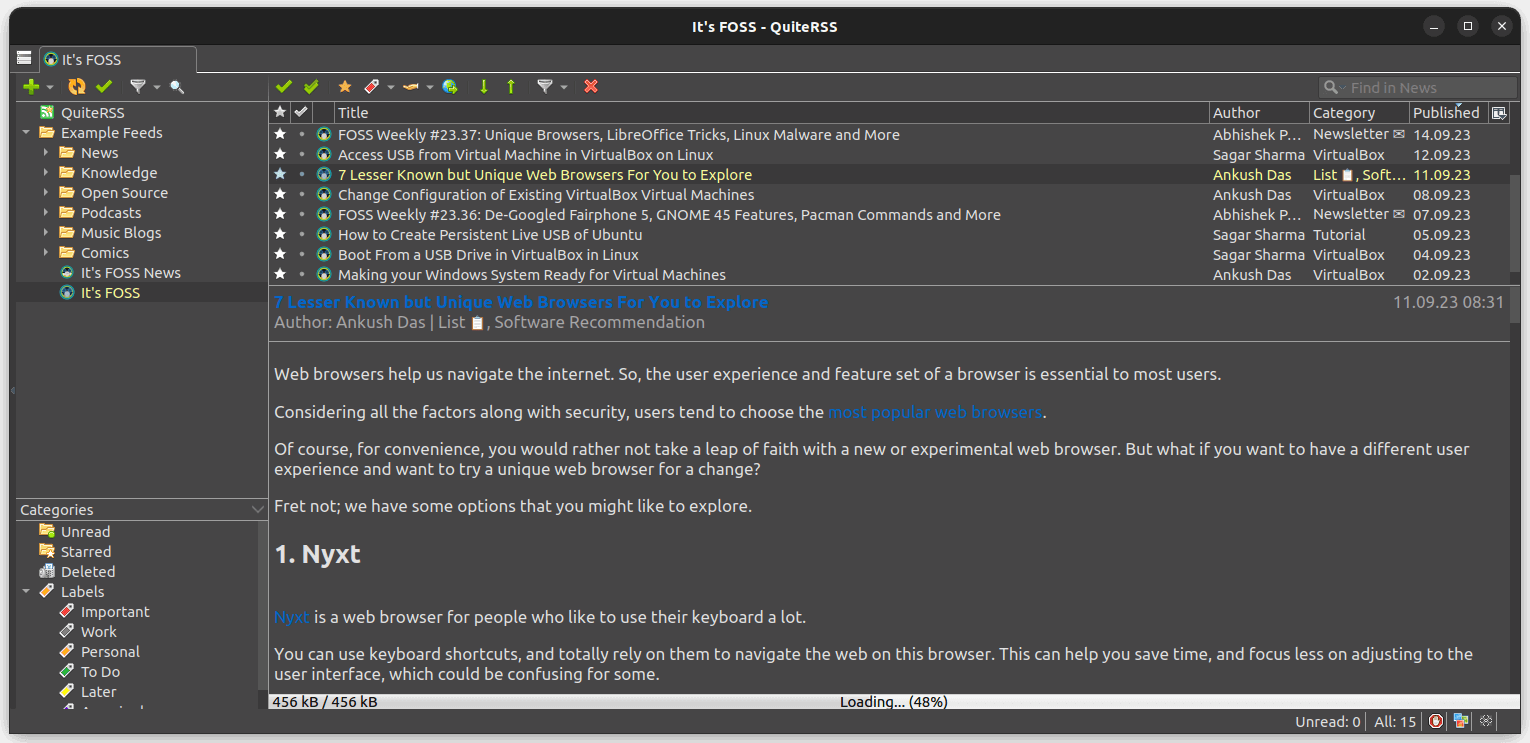
Task: Expand the Podcasts folder
Action: (46, 213)
